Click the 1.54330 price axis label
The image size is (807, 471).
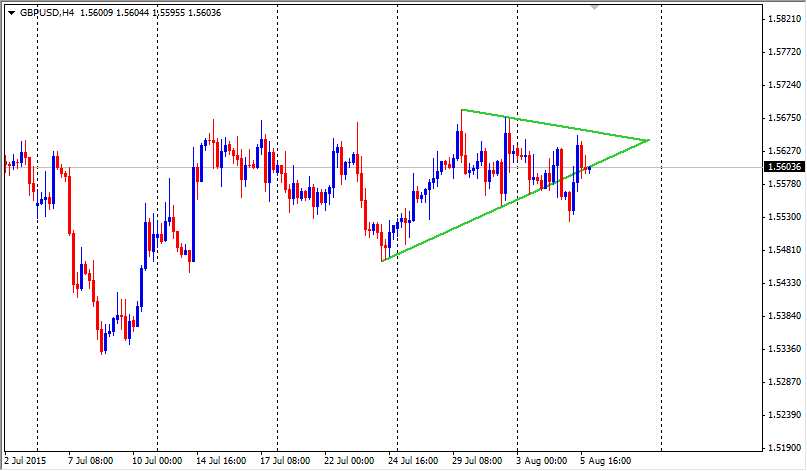click(x=784, y=283)
